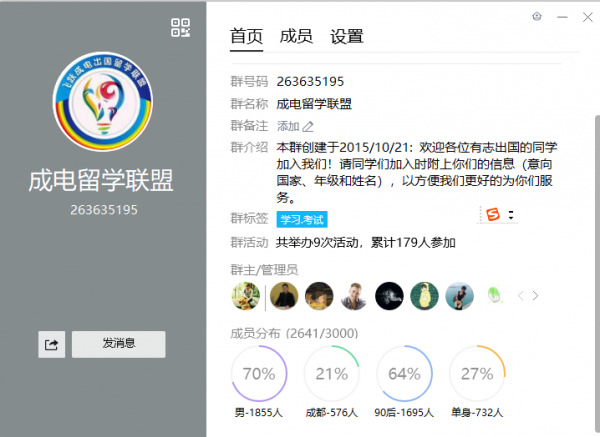Click the share group icon button
Viewport: 600px width, 437px height.
coord(52,344)
